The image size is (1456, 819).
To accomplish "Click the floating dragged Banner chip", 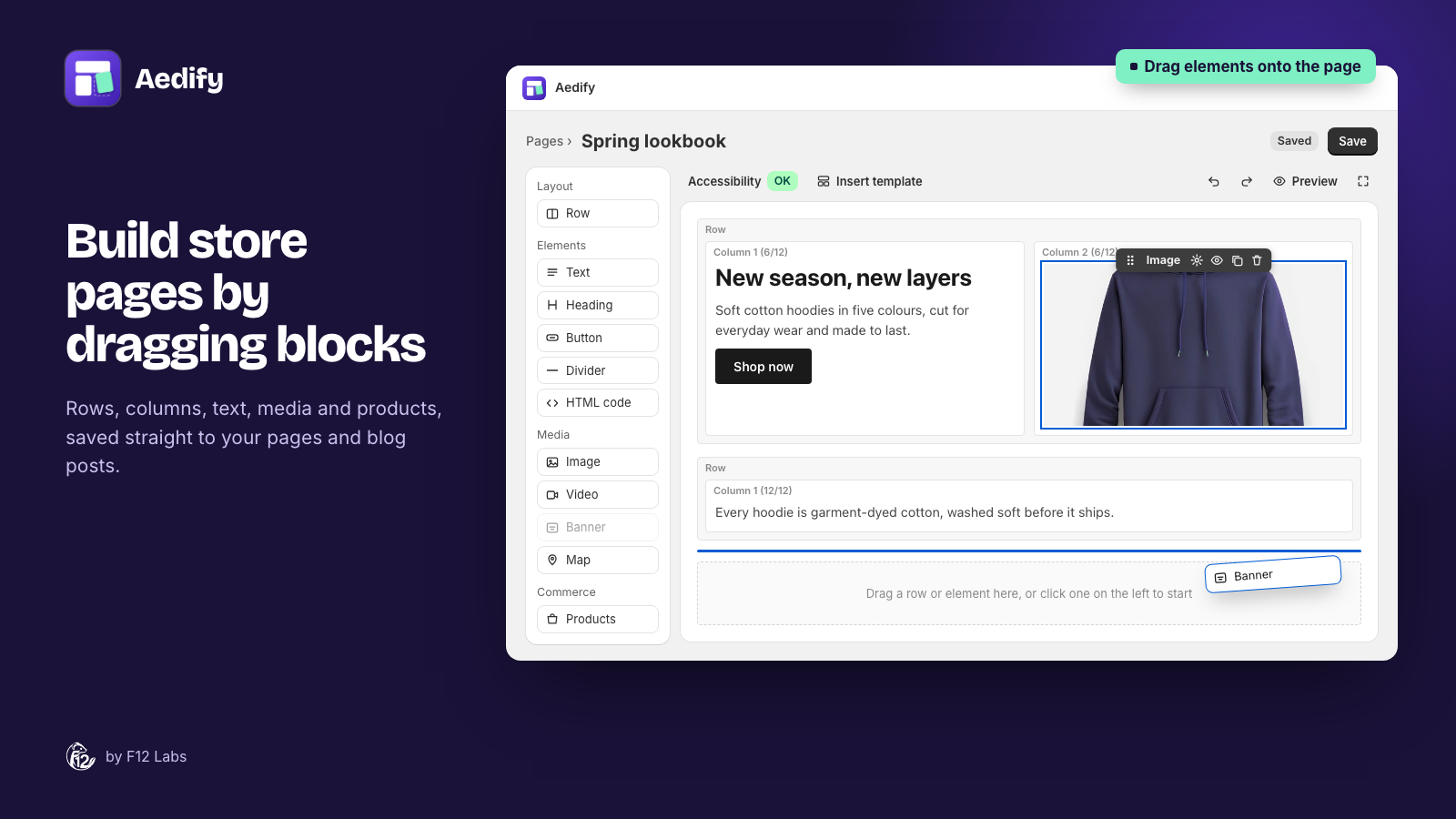I will click(1273, 574).
